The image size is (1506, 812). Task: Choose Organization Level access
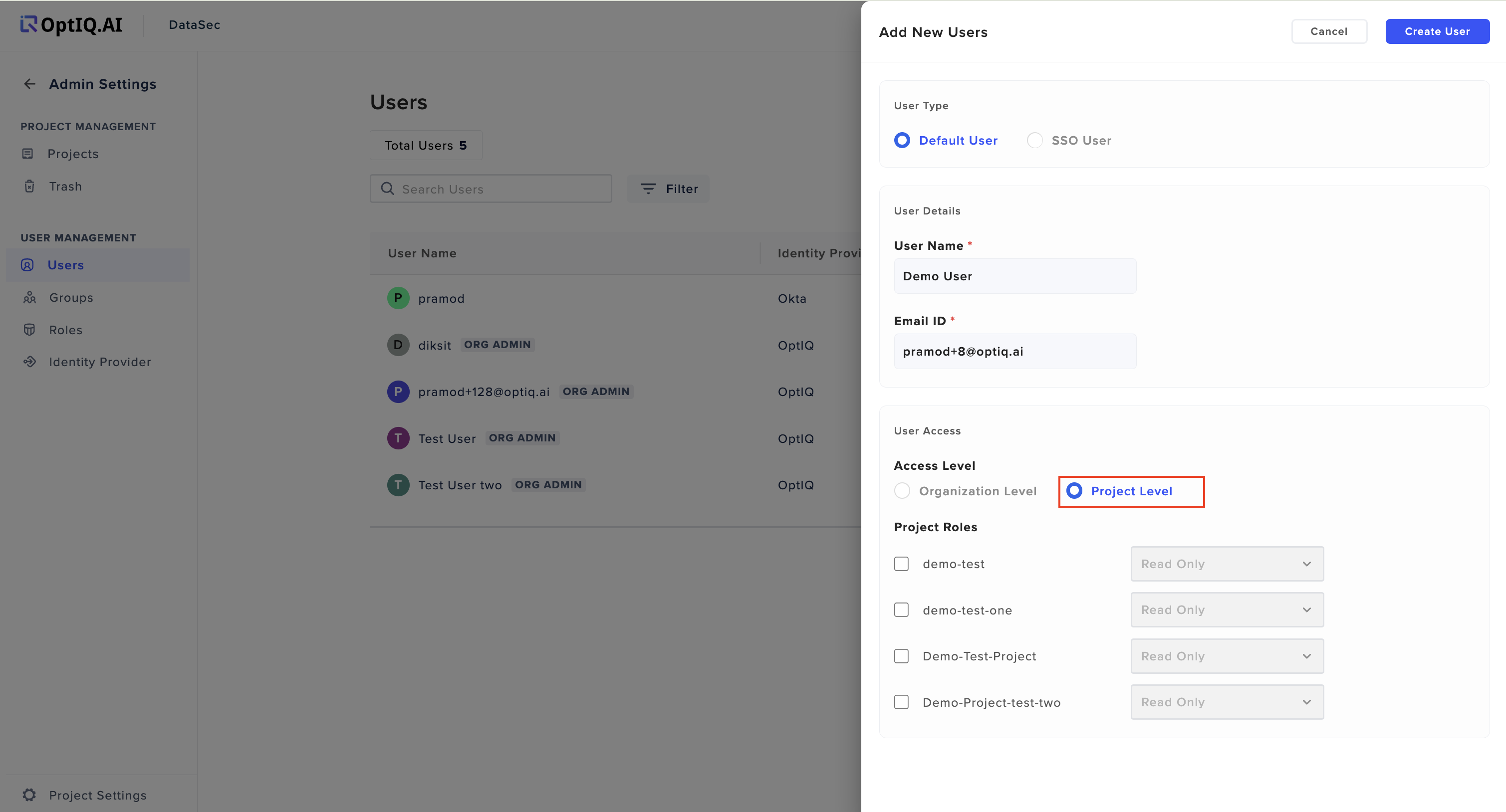point(902,491)
